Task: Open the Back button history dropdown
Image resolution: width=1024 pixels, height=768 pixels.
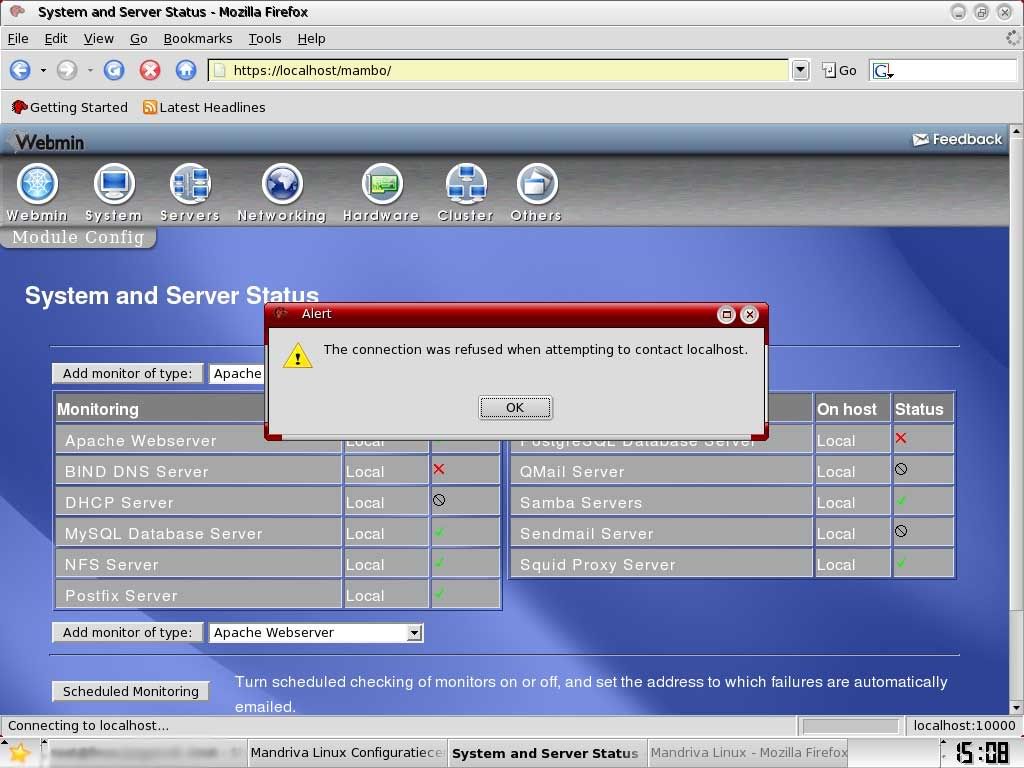Action: (x=43, y=70)
